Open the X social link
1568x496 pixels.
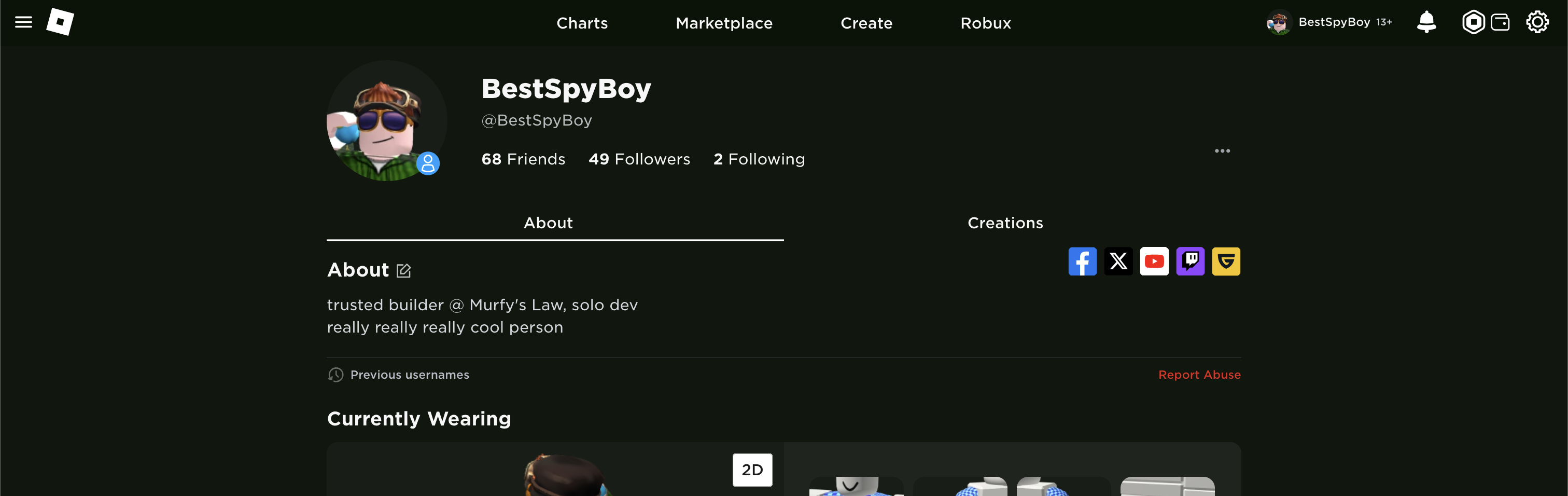click(1118, 261)
